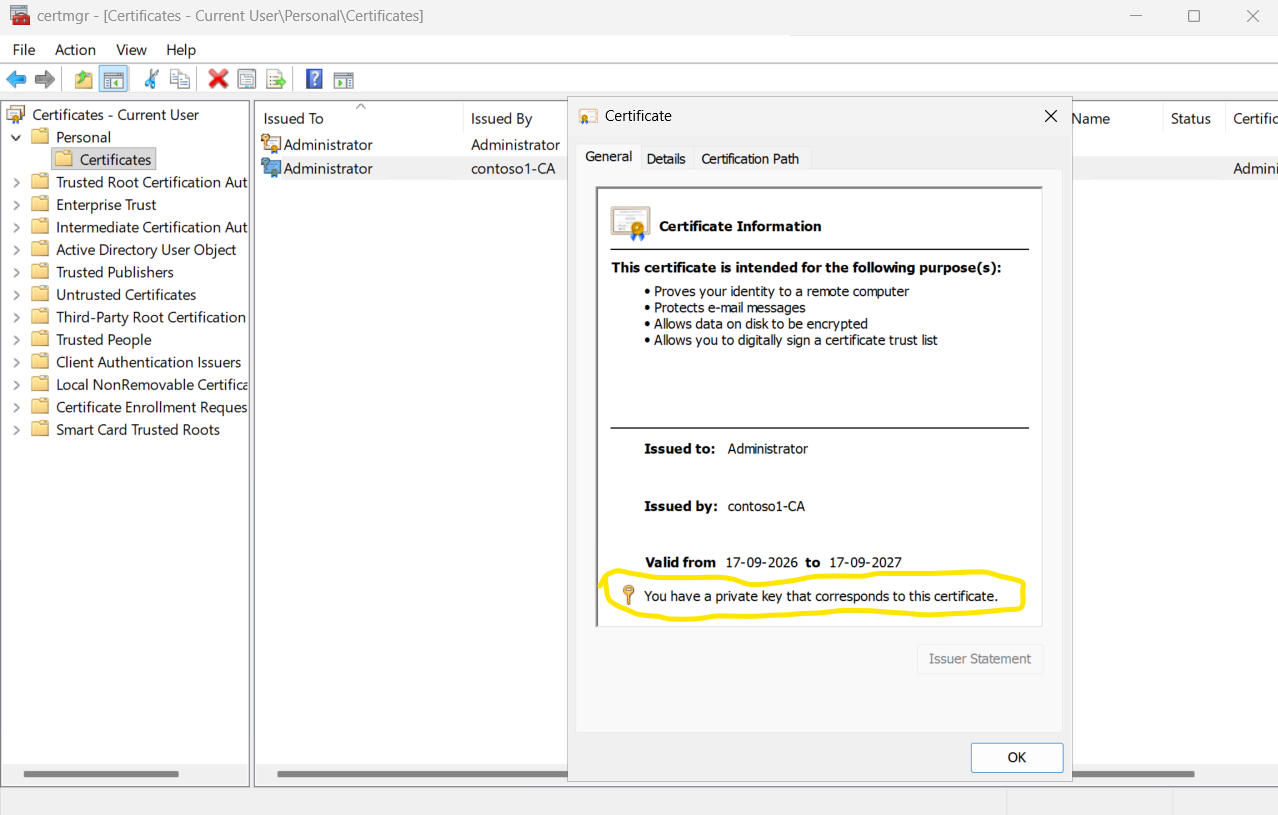Click OK in the Certificate dialog
1278x815 pixels.
coord(1017,757)
